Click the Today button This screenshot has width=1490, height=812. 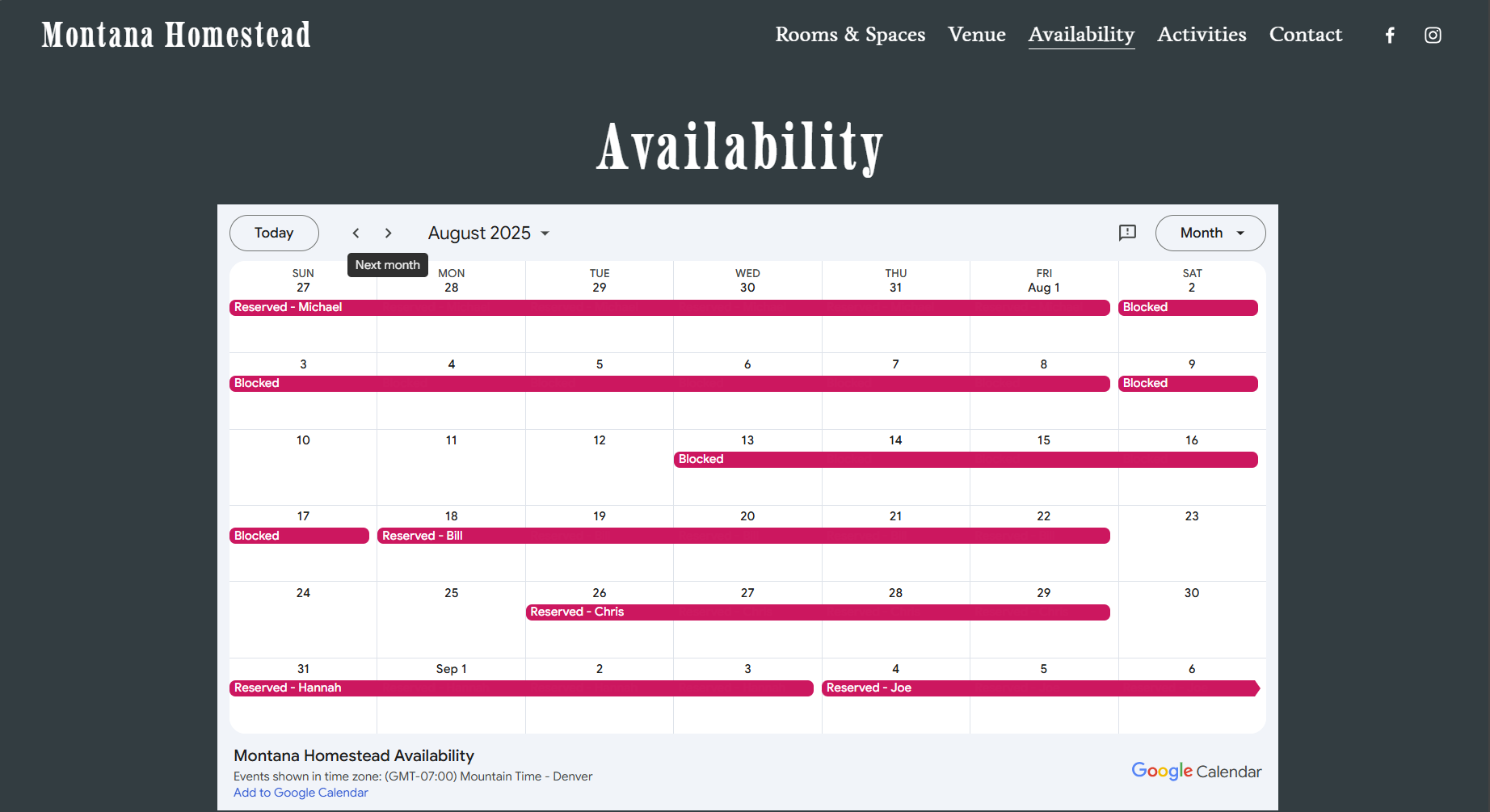click(x=274, y=233)
